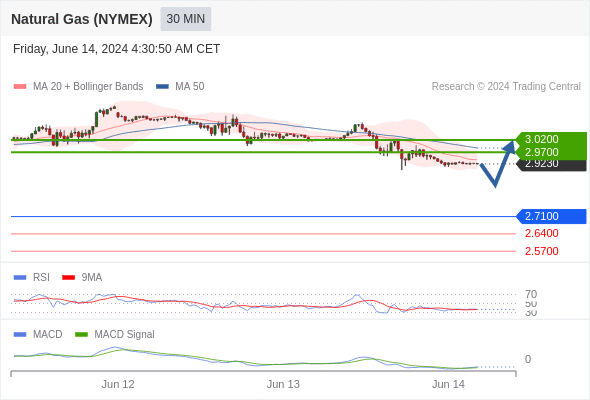590x400 pixels.
Task: Click the MACD Signal legend label
Action: point(125,335)
